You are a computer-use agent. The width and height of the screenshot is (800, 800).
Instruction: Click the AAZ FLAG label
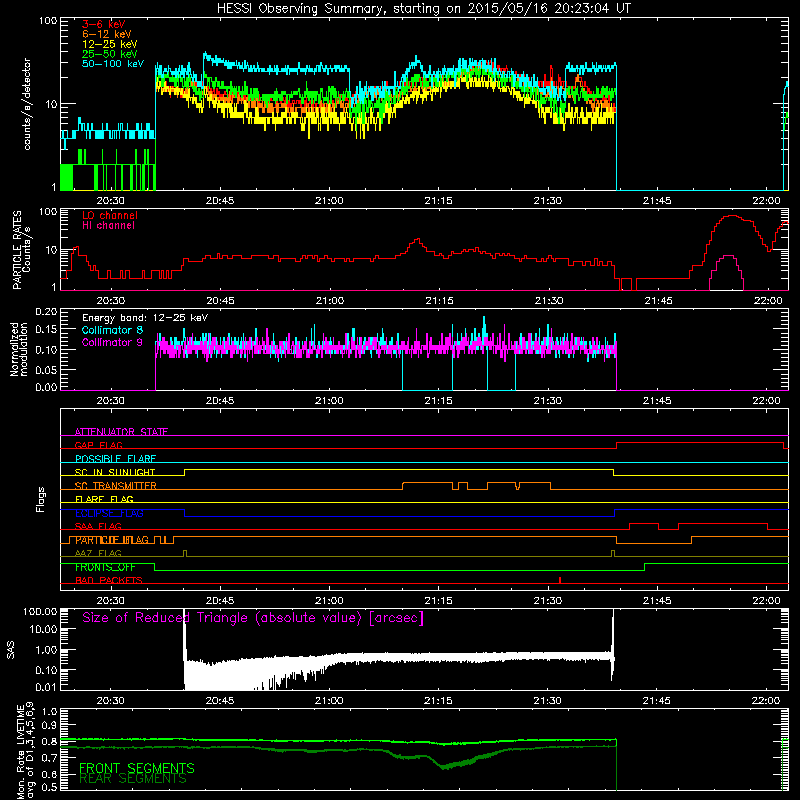[98, 553]
